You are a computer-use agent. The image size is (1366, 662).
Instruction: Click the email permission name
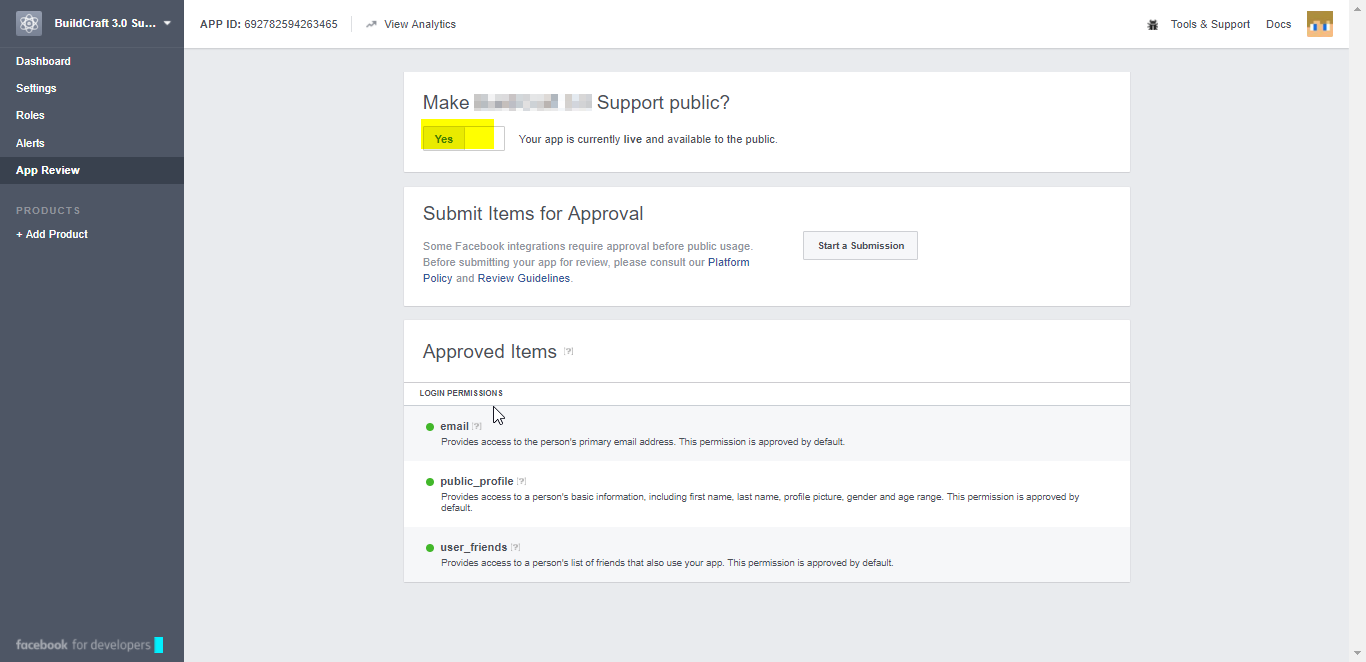pos(454,426)
